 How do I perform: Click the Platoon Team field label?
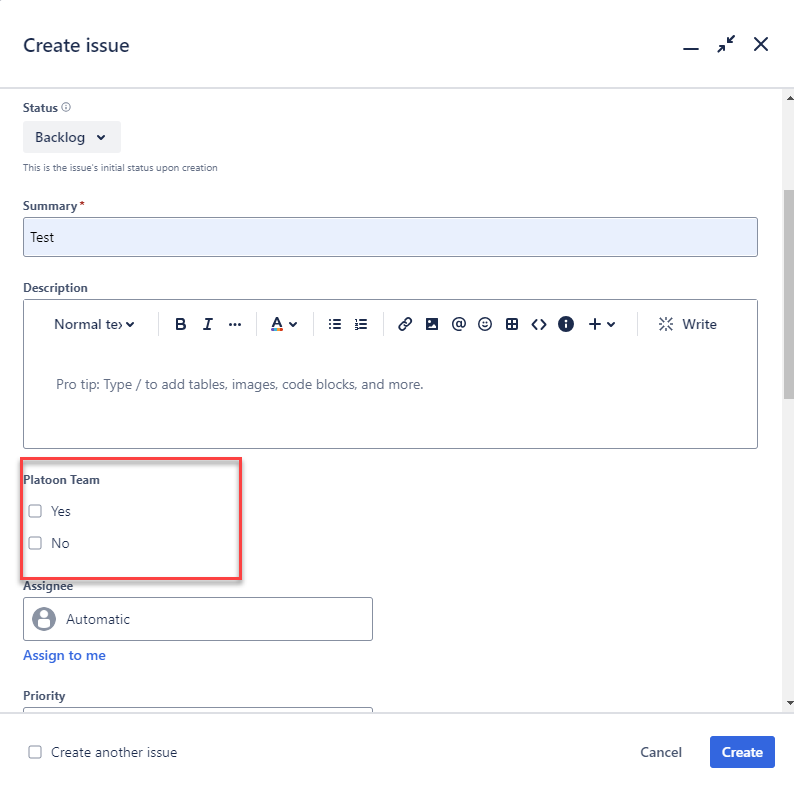click(61, 480)
